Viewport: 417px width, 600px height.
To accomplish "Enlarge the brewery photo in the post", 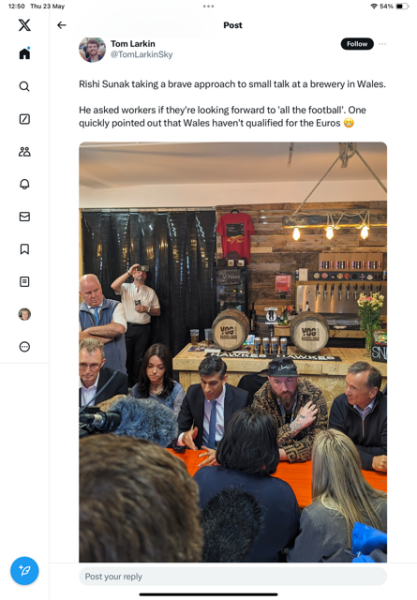I will click(x=233, y=352).
